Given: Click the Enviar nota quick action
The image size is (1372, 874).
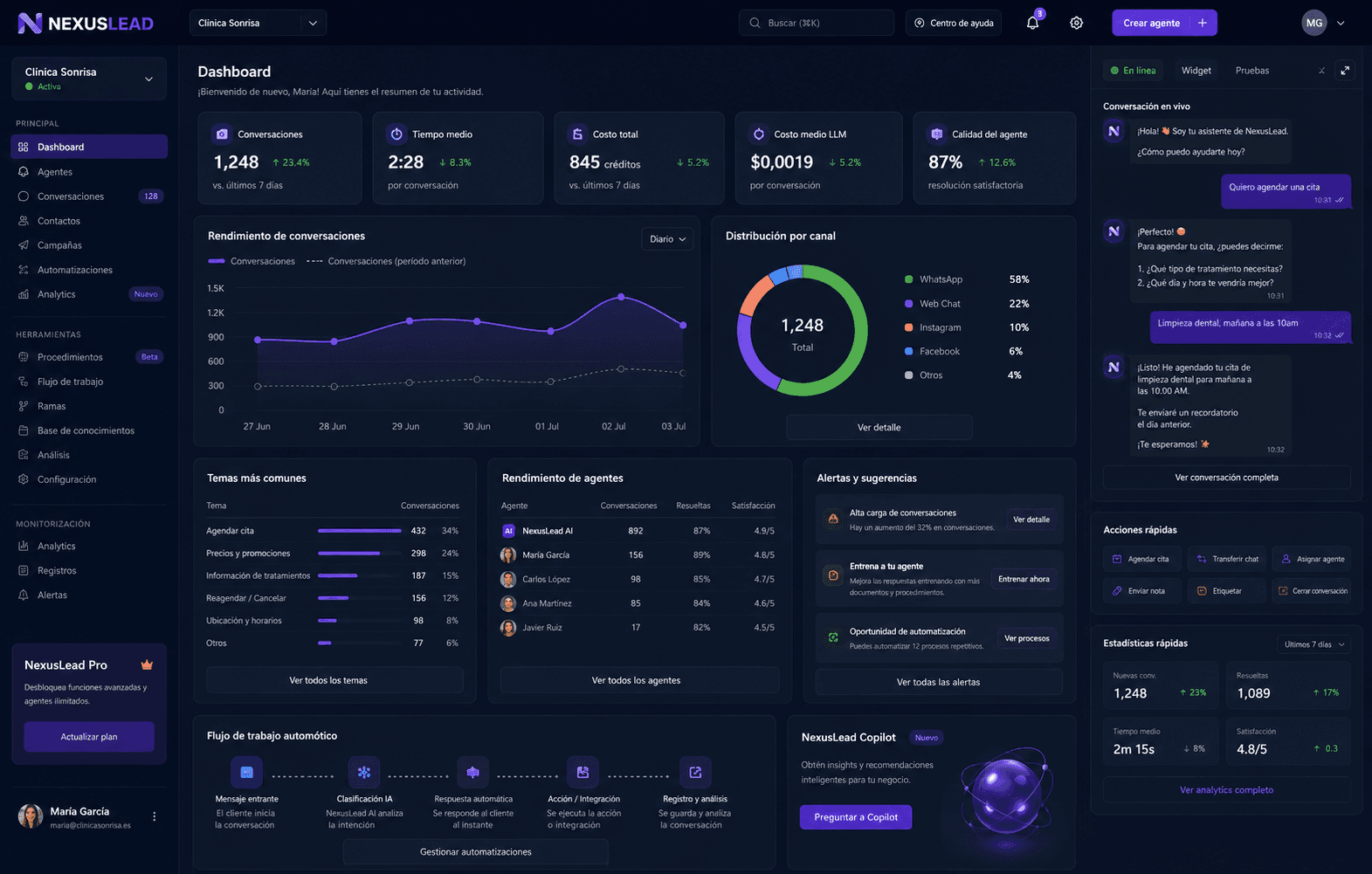Looking at the screenshot, I should [x=1141, y=591].
